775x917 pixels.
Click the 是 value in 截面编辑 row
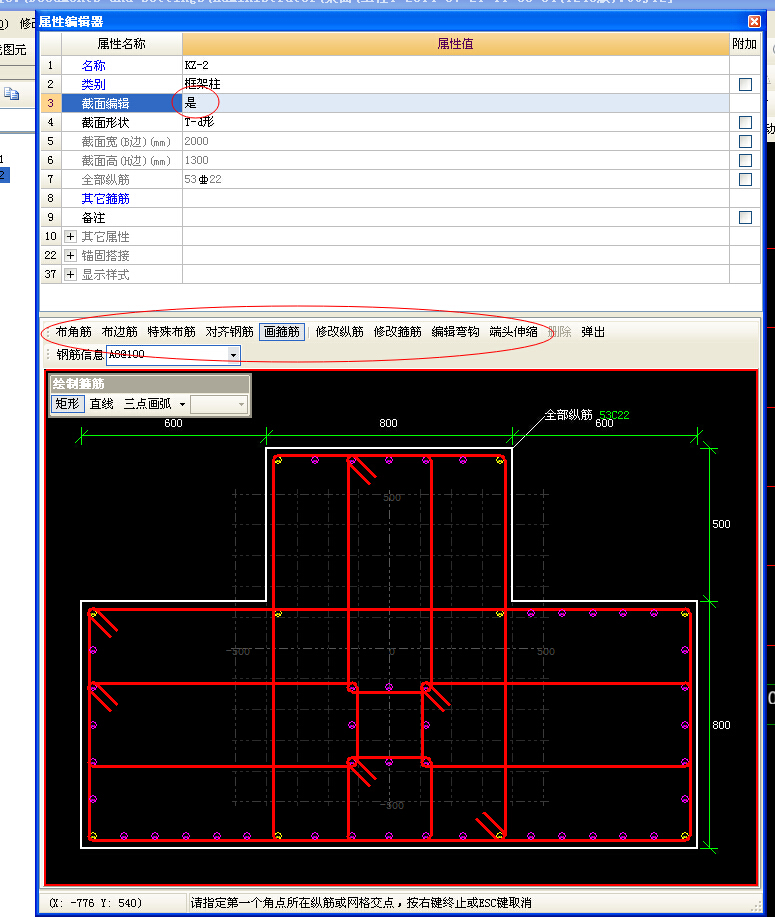pos(191,103)
